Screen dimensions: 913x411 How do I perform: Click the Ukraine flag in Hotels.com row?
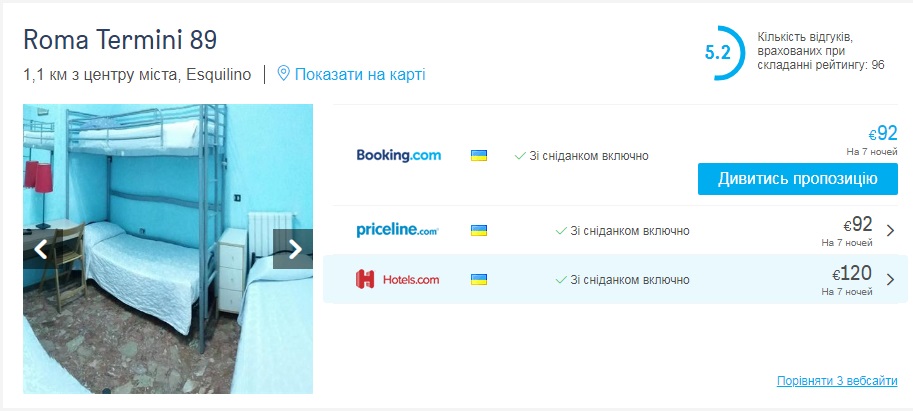point(479,280)
